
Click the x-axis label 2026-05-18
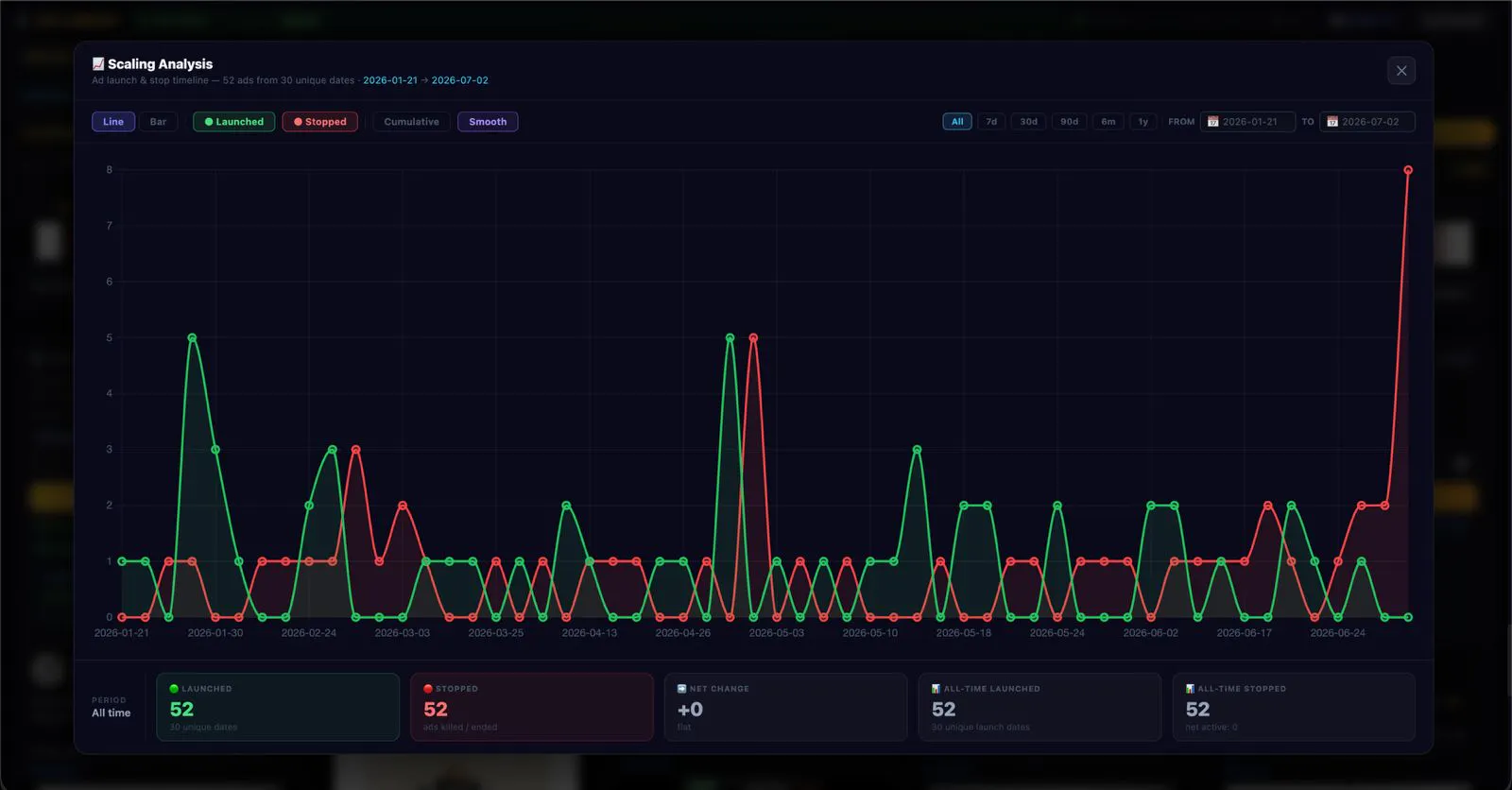(x=964, y=633)
